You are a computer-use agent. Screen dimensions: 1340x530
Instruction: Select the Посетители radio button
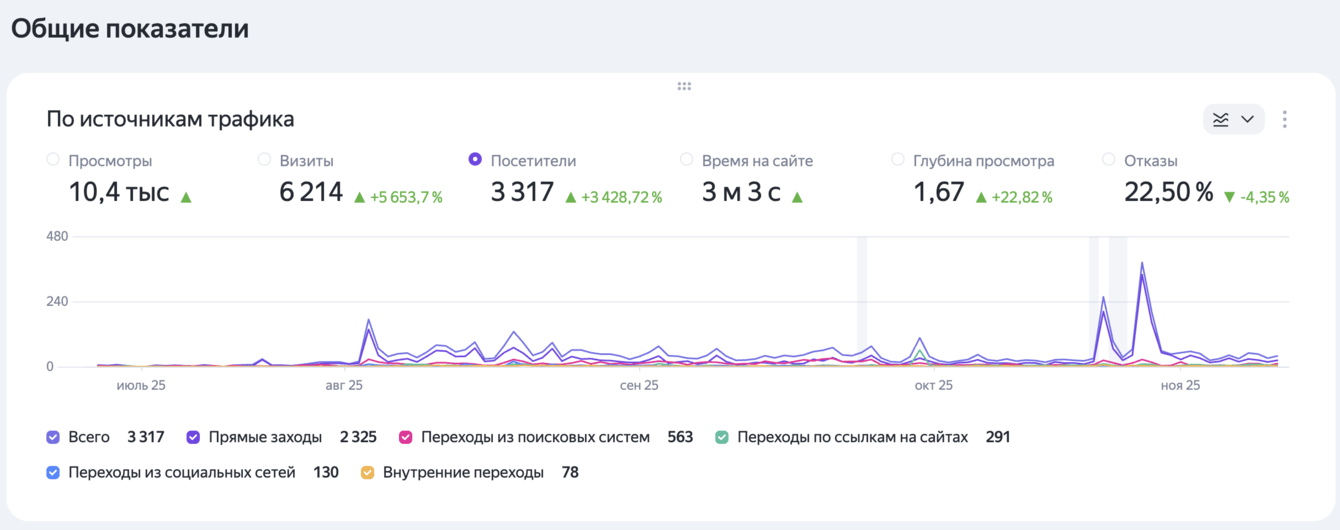475,159
